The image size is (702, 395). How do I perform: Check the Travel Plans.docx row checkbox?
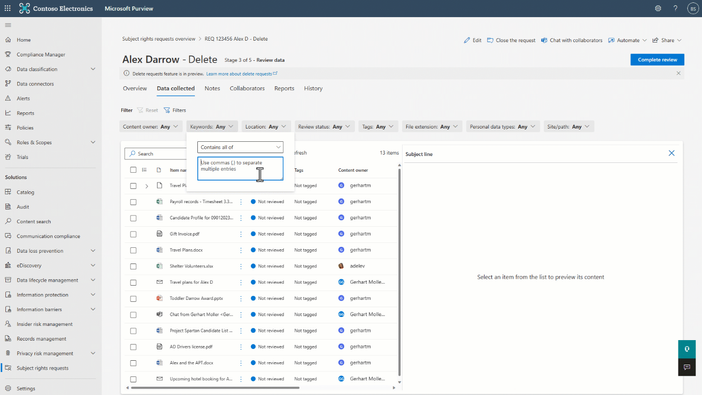133,250
